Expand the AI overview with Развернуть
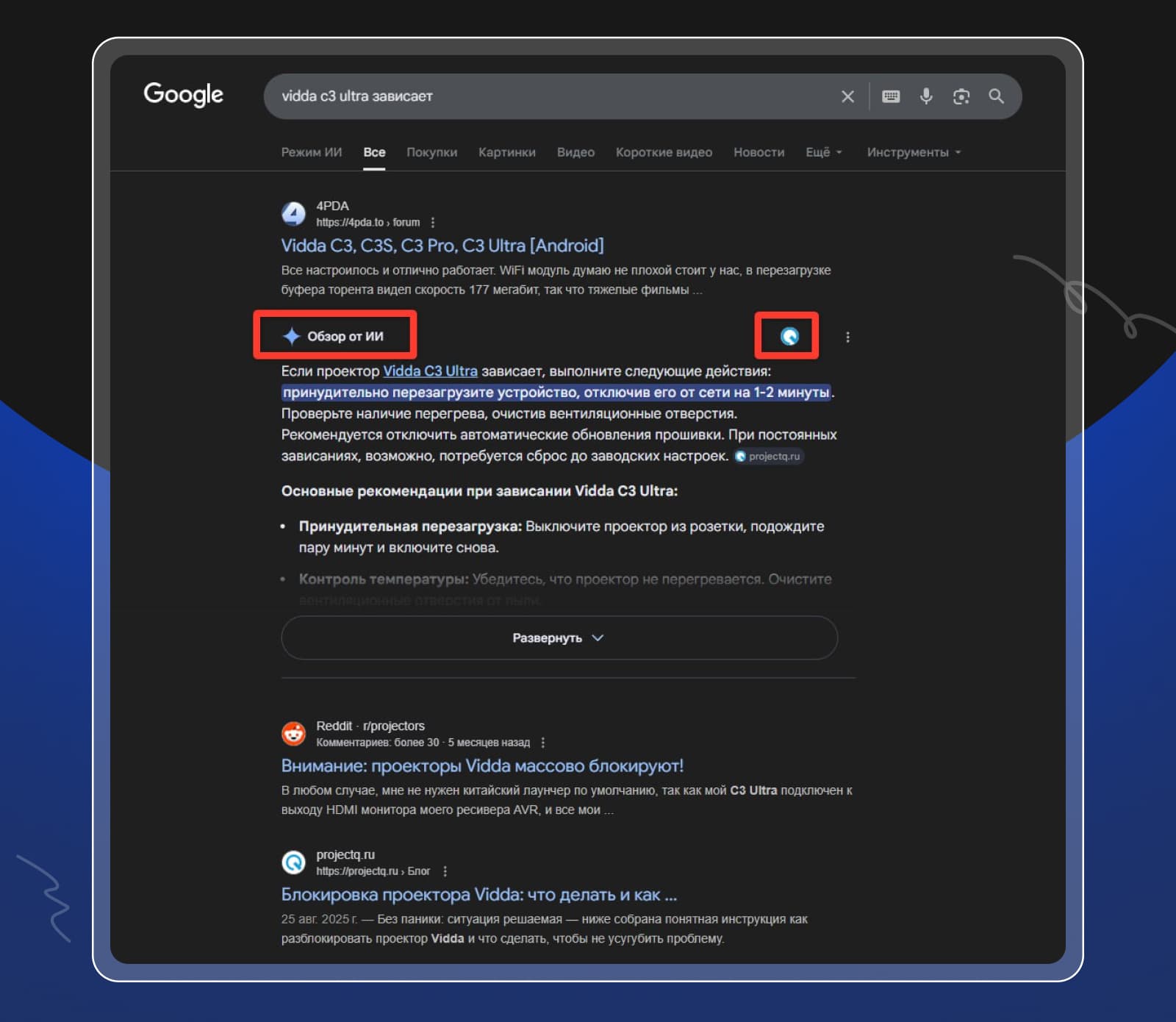 point(559,637)
